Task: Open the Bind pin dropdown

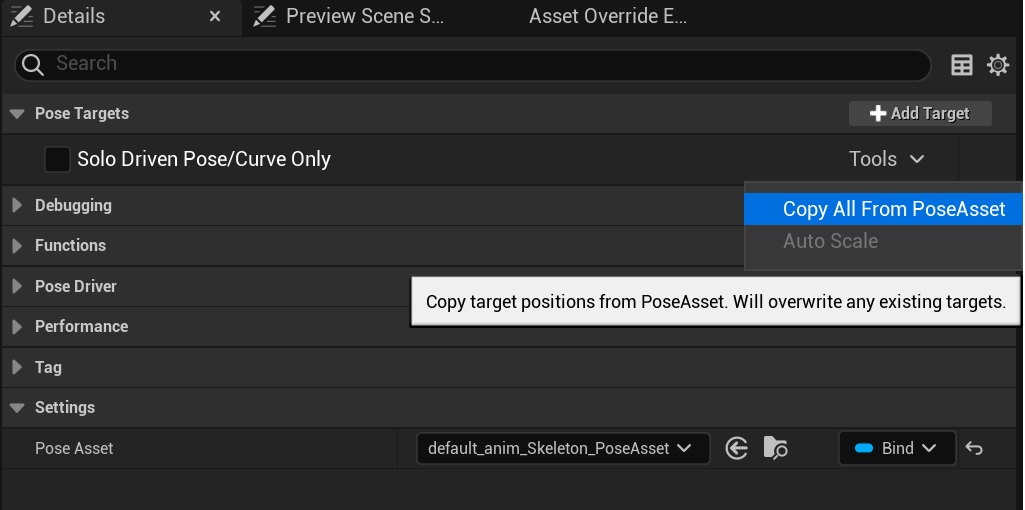Action: pos(896,448)
